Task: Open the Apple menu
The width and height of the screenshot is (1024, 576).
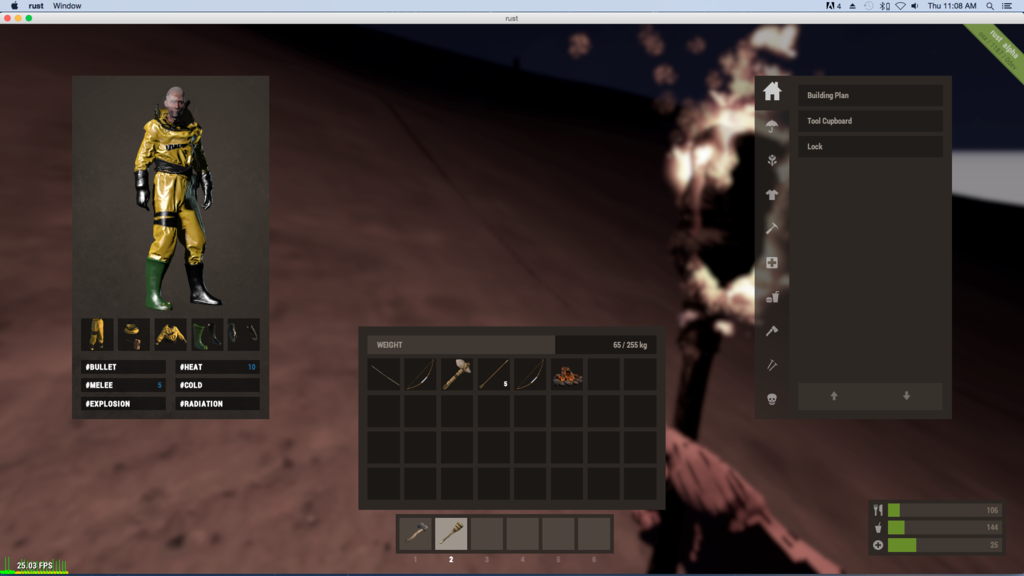Action: 14,6
